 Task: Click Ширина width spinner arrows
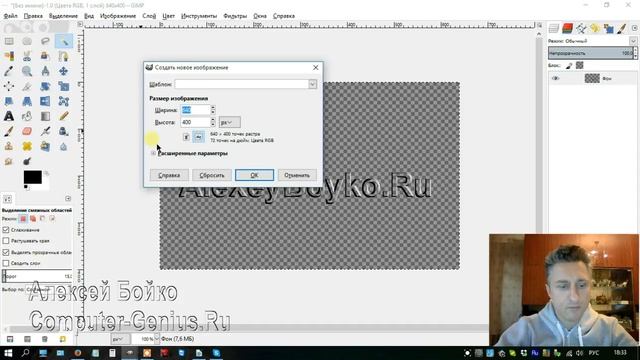pos(213,110)
